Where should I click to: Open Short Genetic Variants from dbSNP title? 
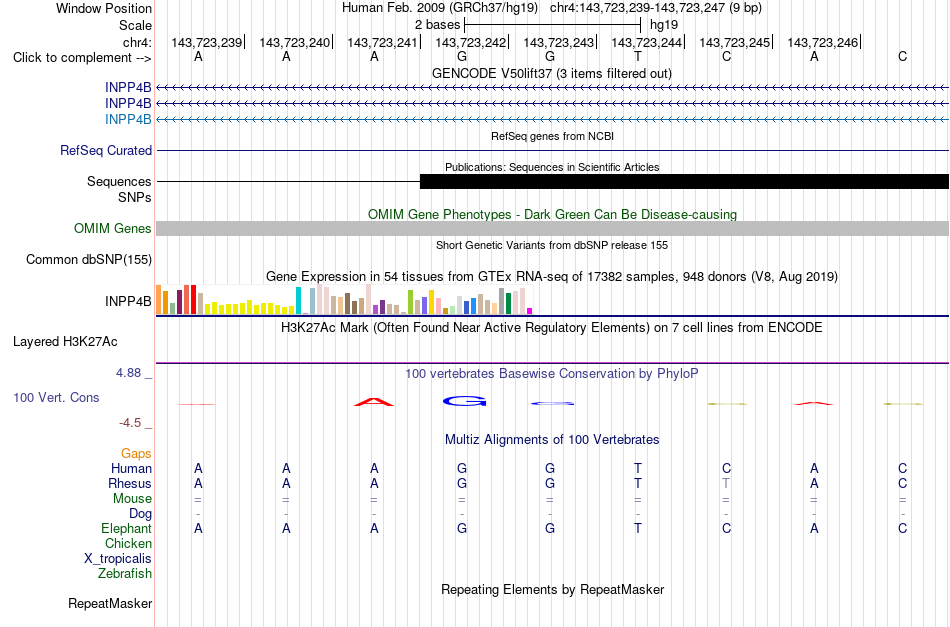552,245
